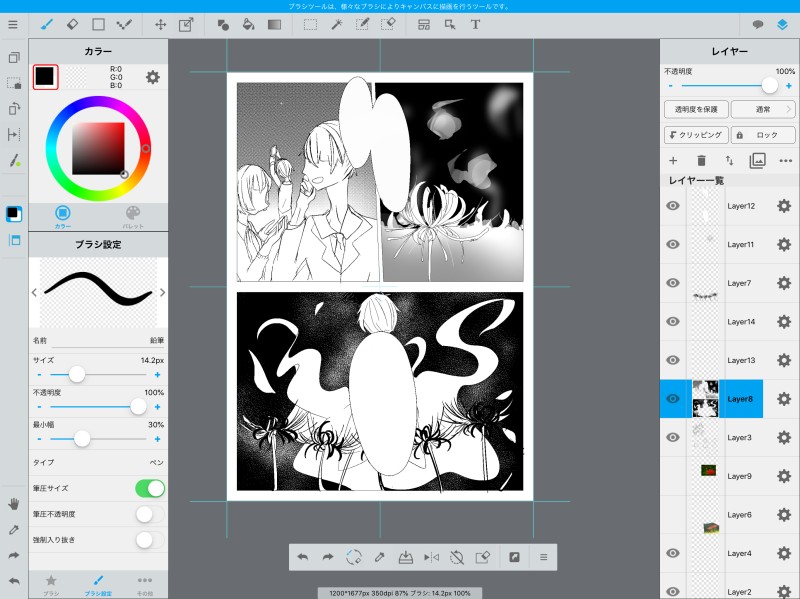Click the Undo arrow in bottom toolbar
The image size is (800, 599).
click(302, 557)
